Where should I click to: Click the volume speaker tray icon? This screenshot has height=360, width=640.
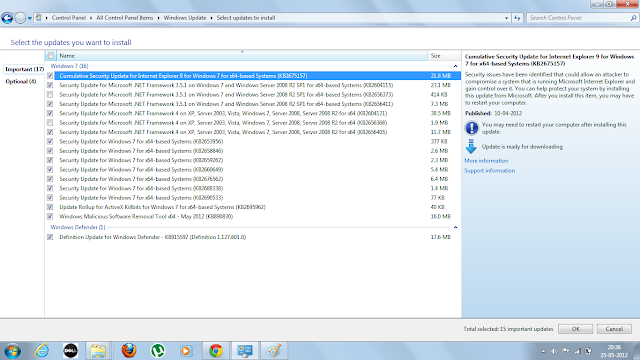tap(554, 351)
